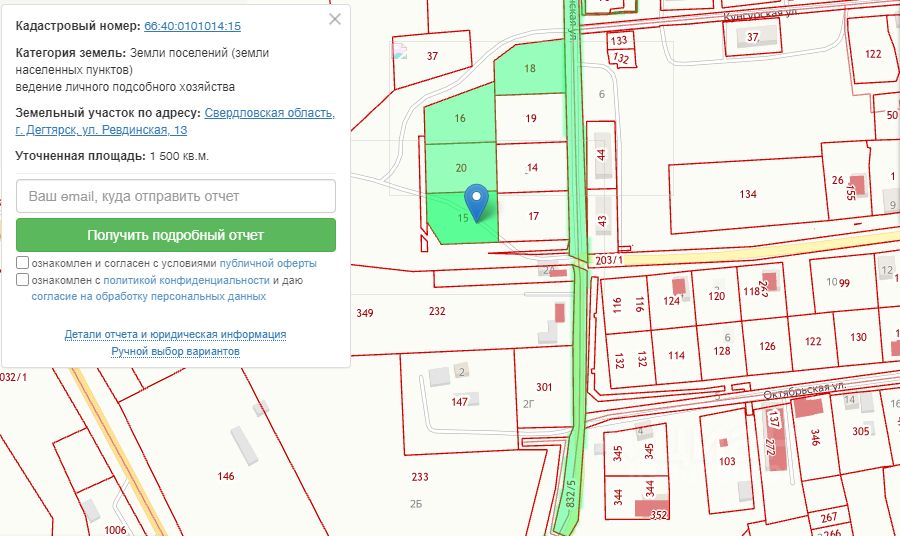Viewport: 900px width, 536px height.
Task: Click Получить подробный отчет button
Action: pos(176,235)
